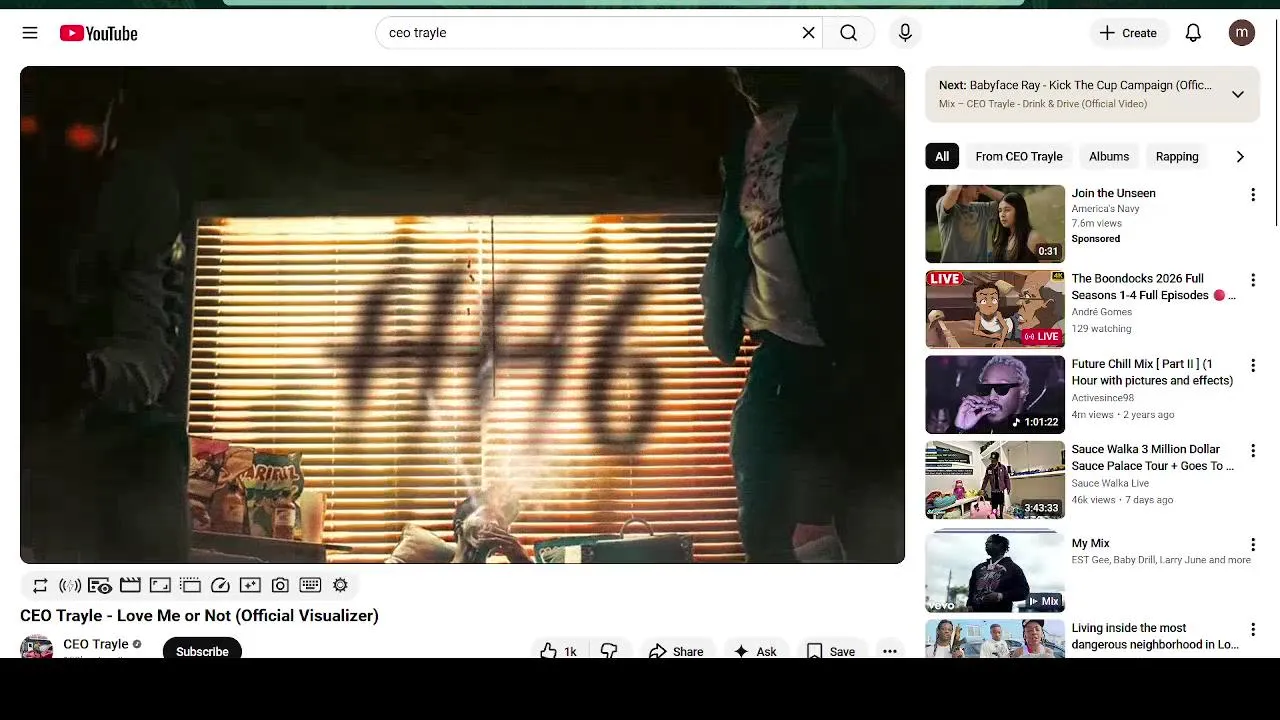Screen dimensions: 1280x720
Task: Open video filters with the sparkle icon
Action: click(250, 585)
